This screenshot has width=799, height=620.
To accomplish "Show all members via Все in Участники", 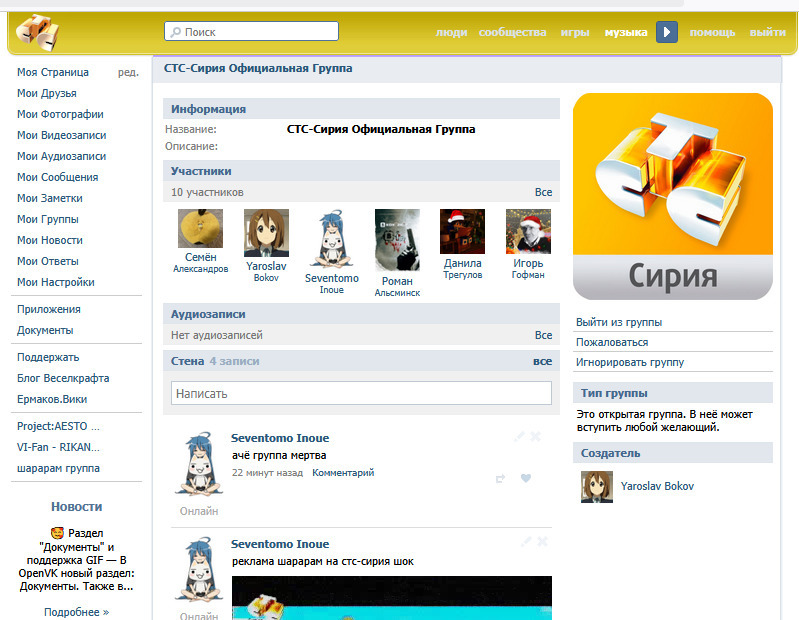I will 543,192.
